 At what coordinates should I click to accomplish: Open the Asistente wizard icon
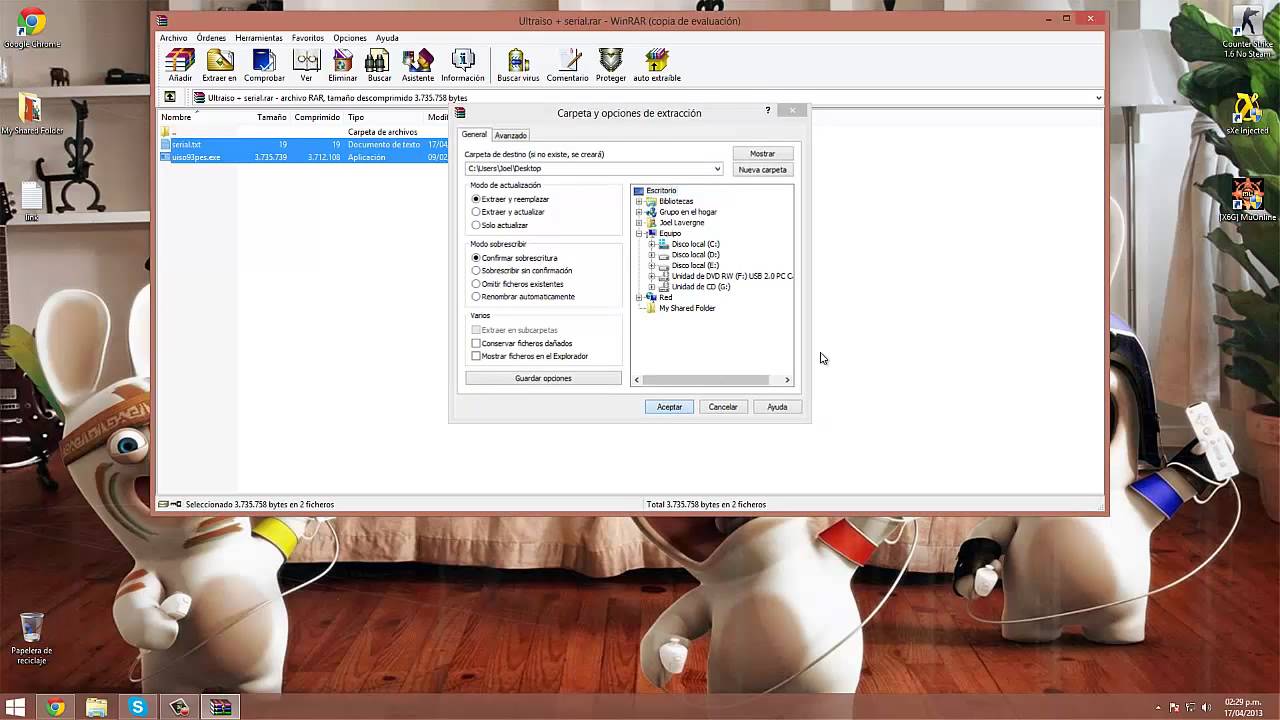418,65
